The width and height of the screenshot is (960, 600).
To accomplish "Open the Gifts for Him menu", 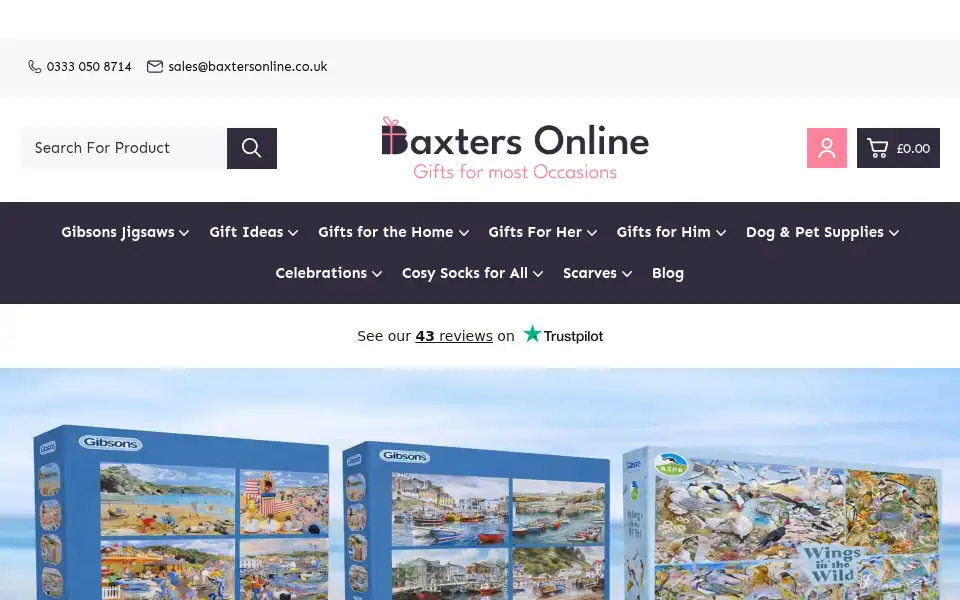I will pyautogui.click(x=664, y=233).
